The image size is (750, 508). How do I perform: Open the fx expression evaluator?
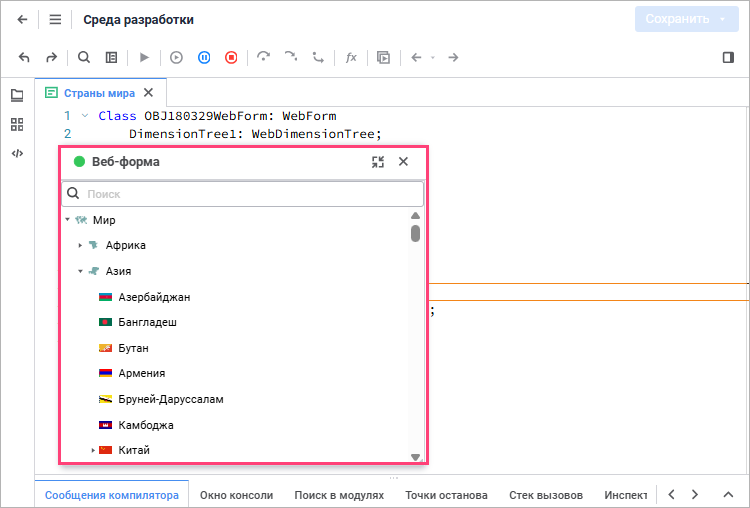click(351, 57)
